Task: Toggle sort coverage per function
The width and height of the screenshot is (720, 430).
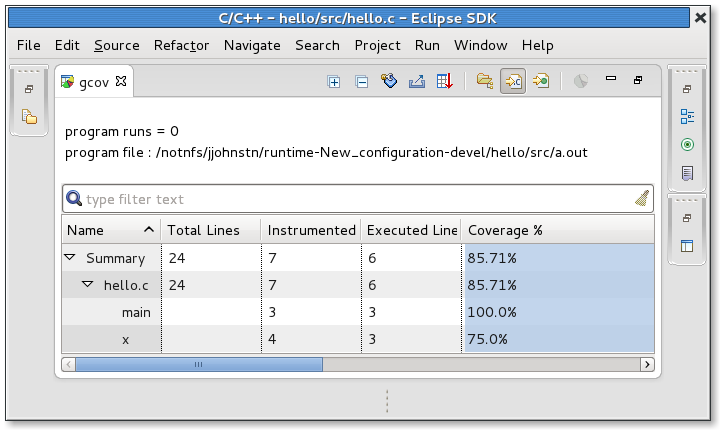Action: pyautogui.click(x=541, y=81)
